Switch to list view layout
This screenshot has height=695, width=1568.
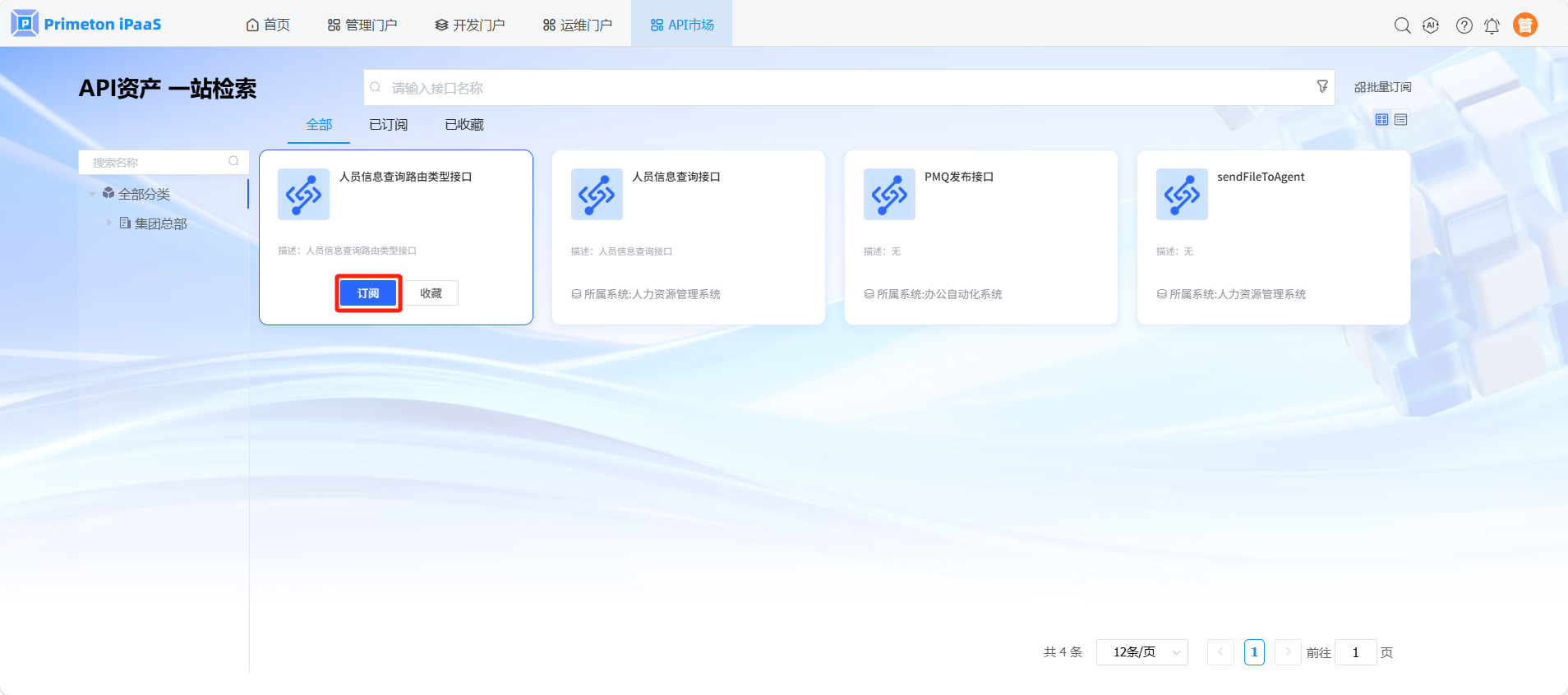tap(1401, 120)
